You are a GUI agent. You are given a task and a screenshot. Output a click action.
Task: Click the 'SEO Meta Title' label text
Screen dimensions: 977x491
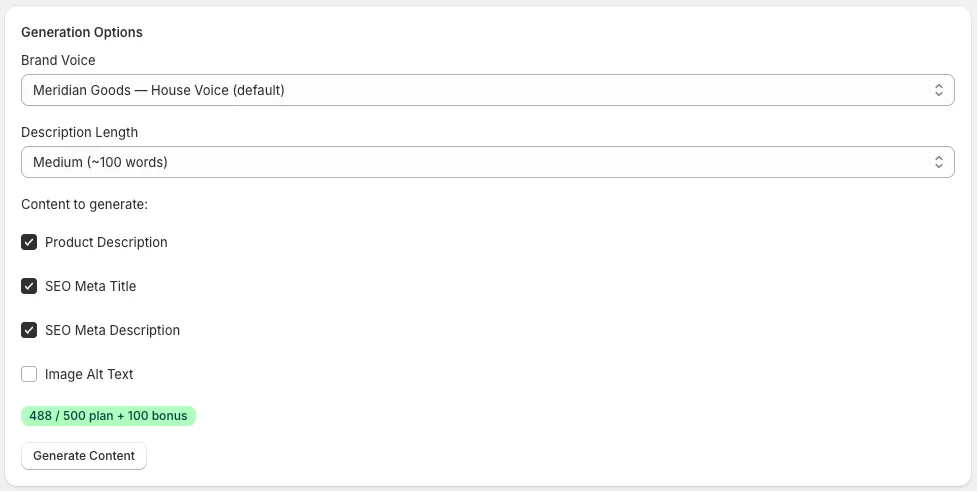coord(90,286)
